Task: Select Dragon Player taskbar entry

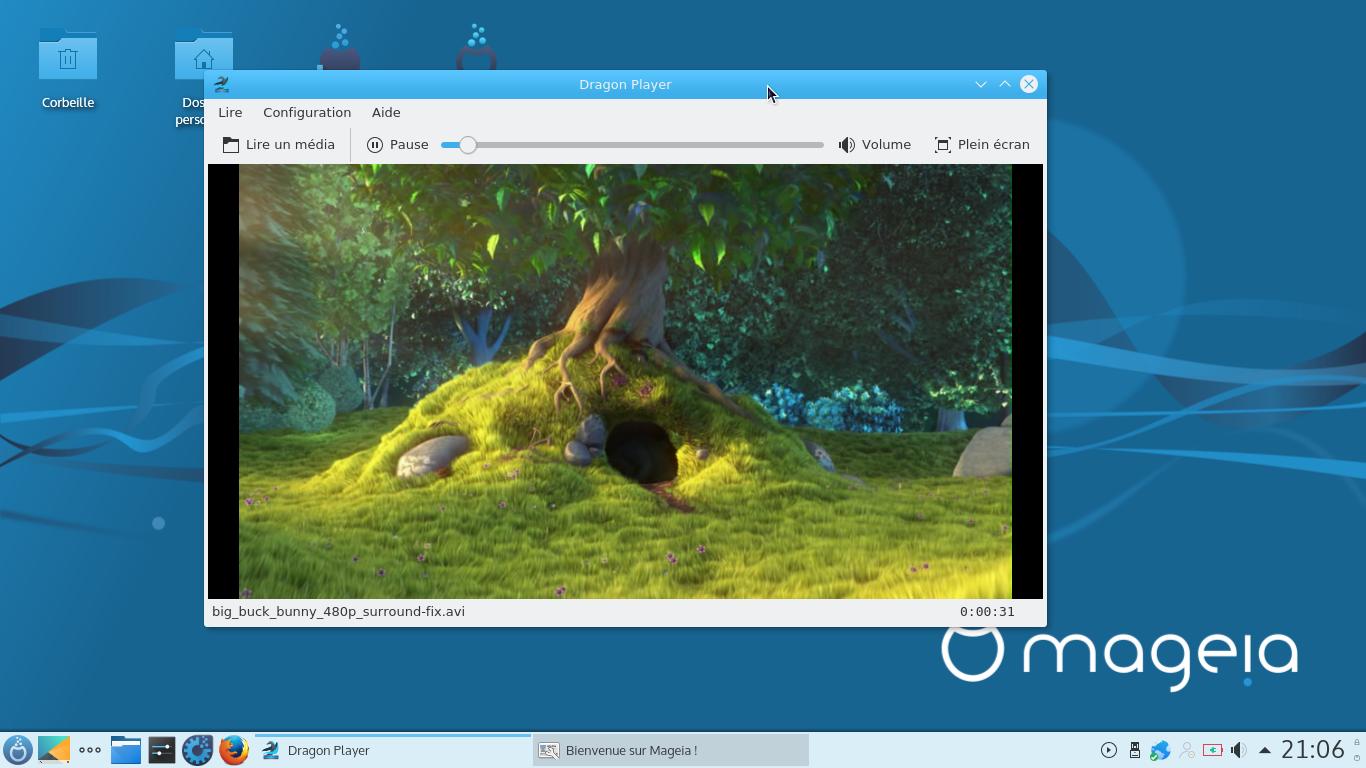Action: pyautogui.click(x=393, y=750)
